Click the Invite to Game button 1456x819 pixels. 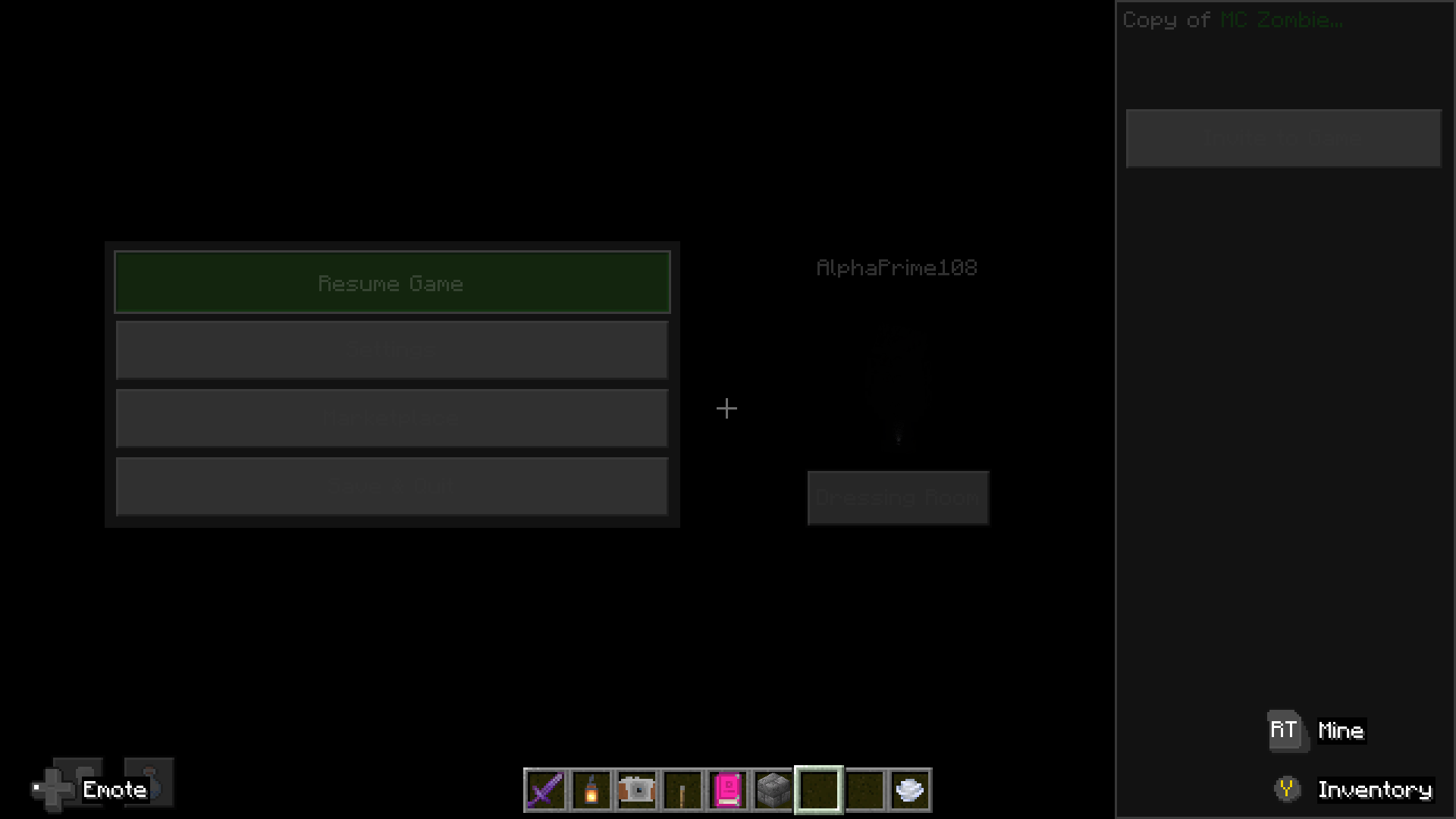(x=1283, y=139)
